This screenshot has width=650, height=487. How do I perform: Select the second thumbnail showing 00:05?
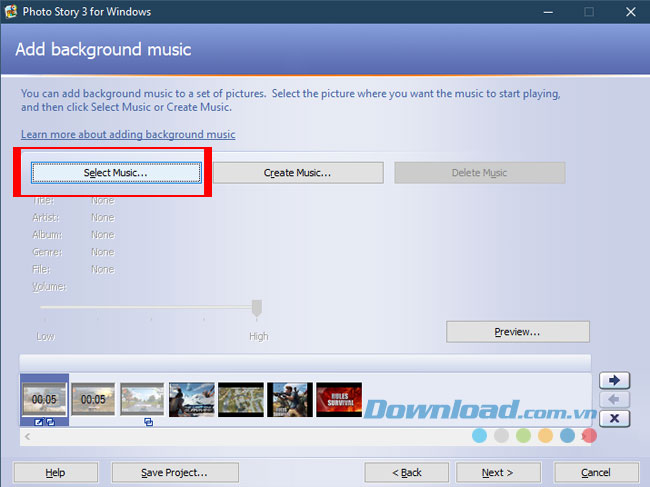(x=93, y=399)
